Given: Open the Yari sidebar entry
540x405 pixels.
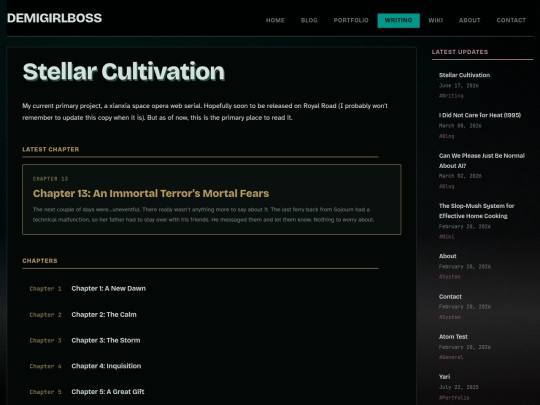Looking at the screenshot, I should [x=444, y=376].
